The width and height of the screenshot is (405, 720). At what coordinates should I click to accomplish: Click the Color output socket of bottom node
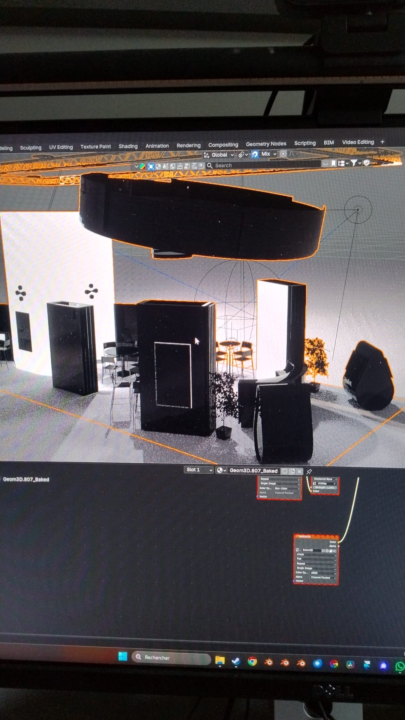(x=338, y=542)
